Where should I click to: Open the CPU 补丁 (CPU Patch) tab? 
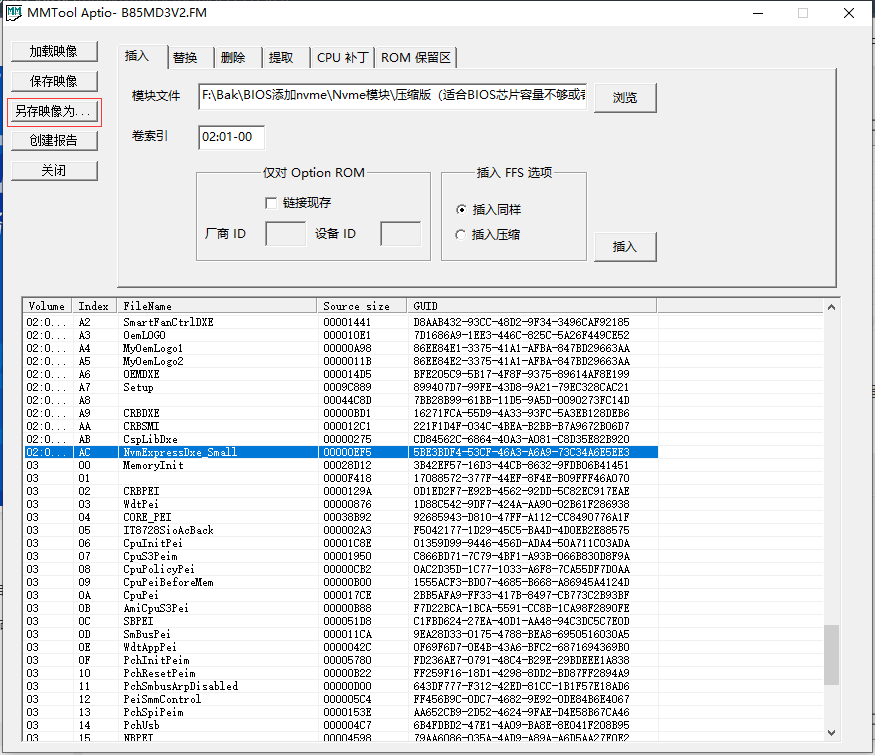(342, 57)
